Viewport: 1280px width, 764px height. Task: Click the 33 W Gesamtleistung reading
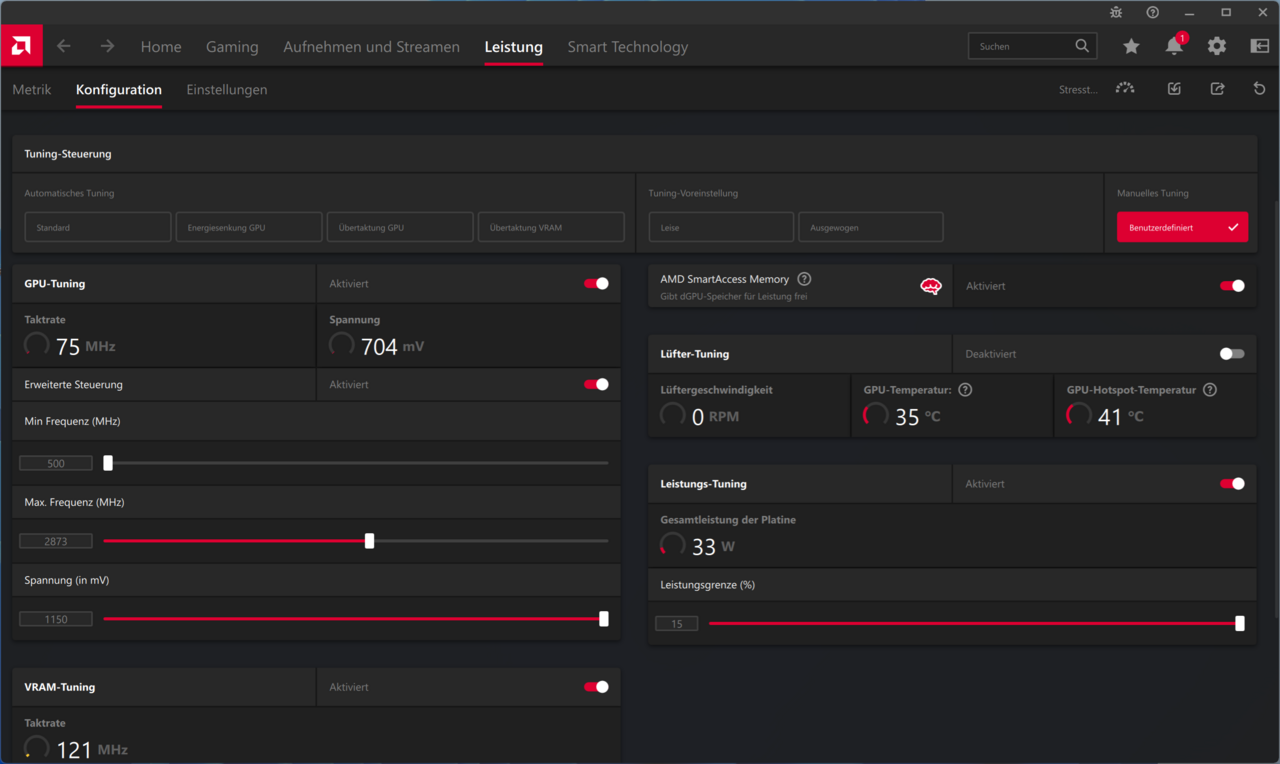point(713,546)
